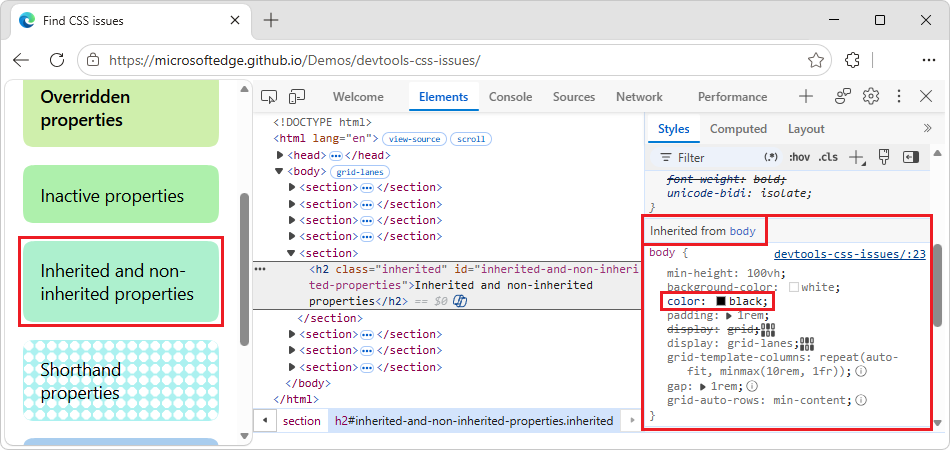Open customize and control DevTools menu
Screen dimensions: 950x450
pos(899,96)
